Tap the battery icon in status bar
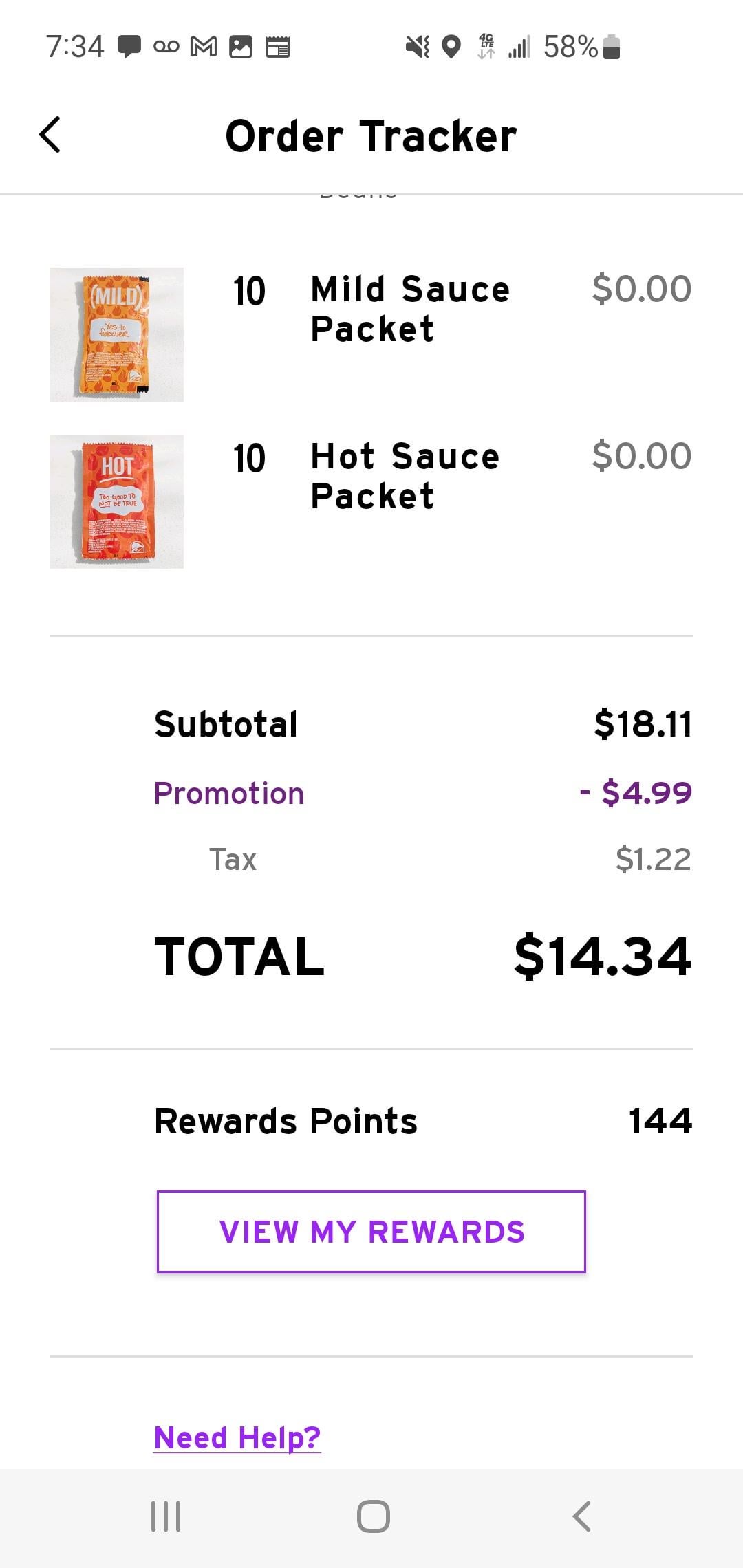743x1568 pixels. pyautogui.click(x=612, y=47)
